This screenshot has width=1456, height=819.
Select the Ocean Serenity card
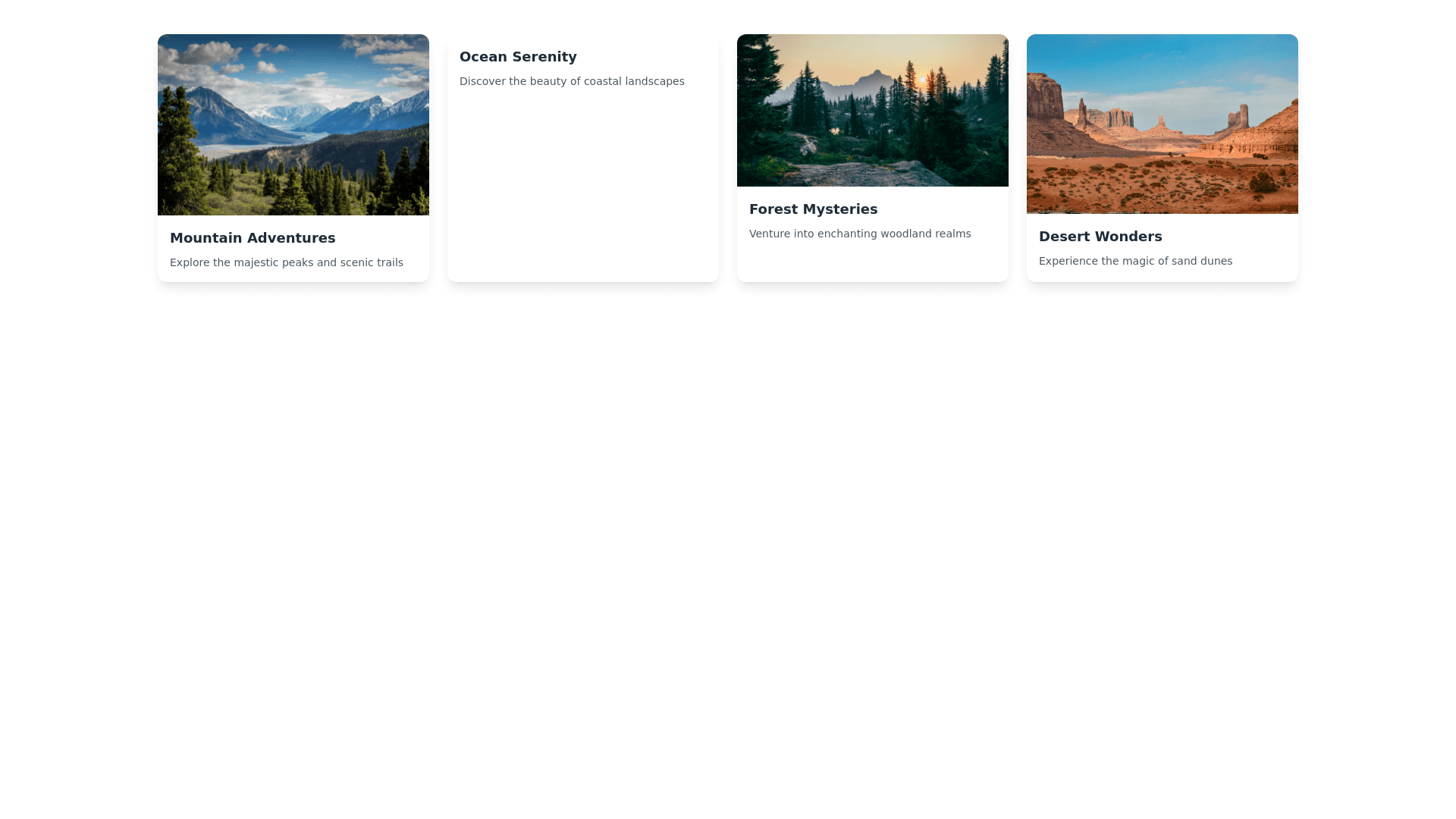click(x=582, y=158)
